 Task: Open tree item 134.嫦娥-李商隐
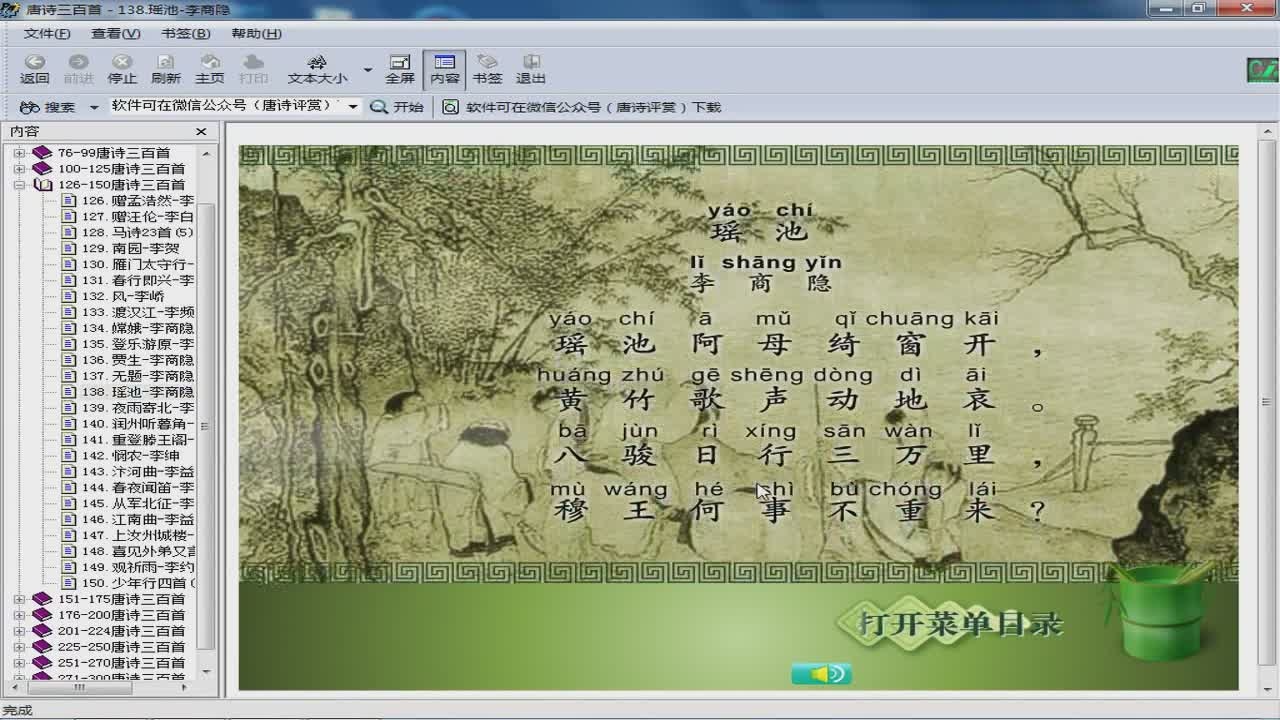(138, 329)
